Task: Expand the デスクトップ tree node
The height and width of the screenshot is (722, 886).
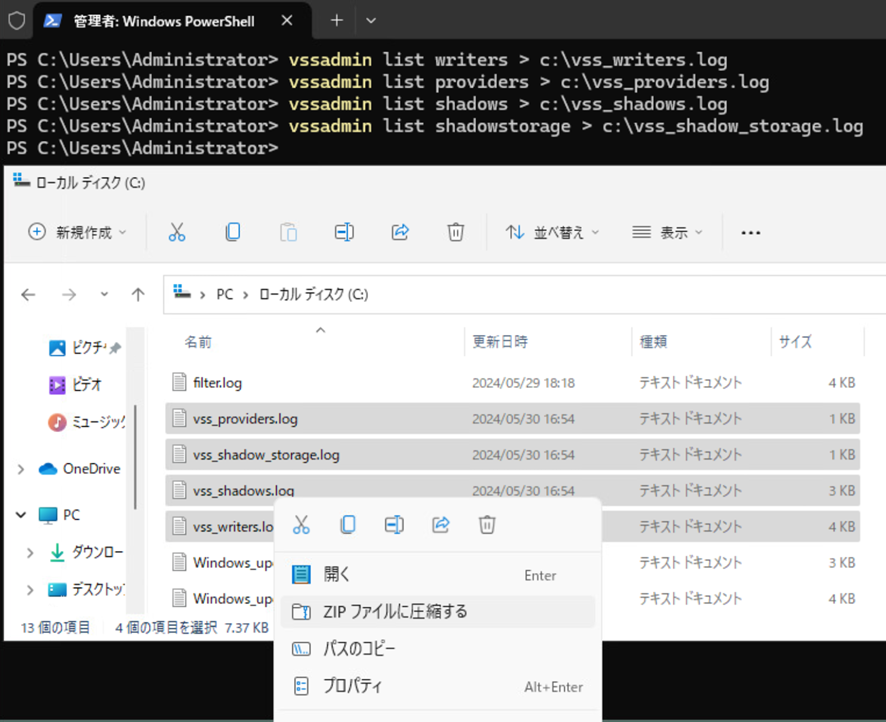Action: click(x=30, y=590)
